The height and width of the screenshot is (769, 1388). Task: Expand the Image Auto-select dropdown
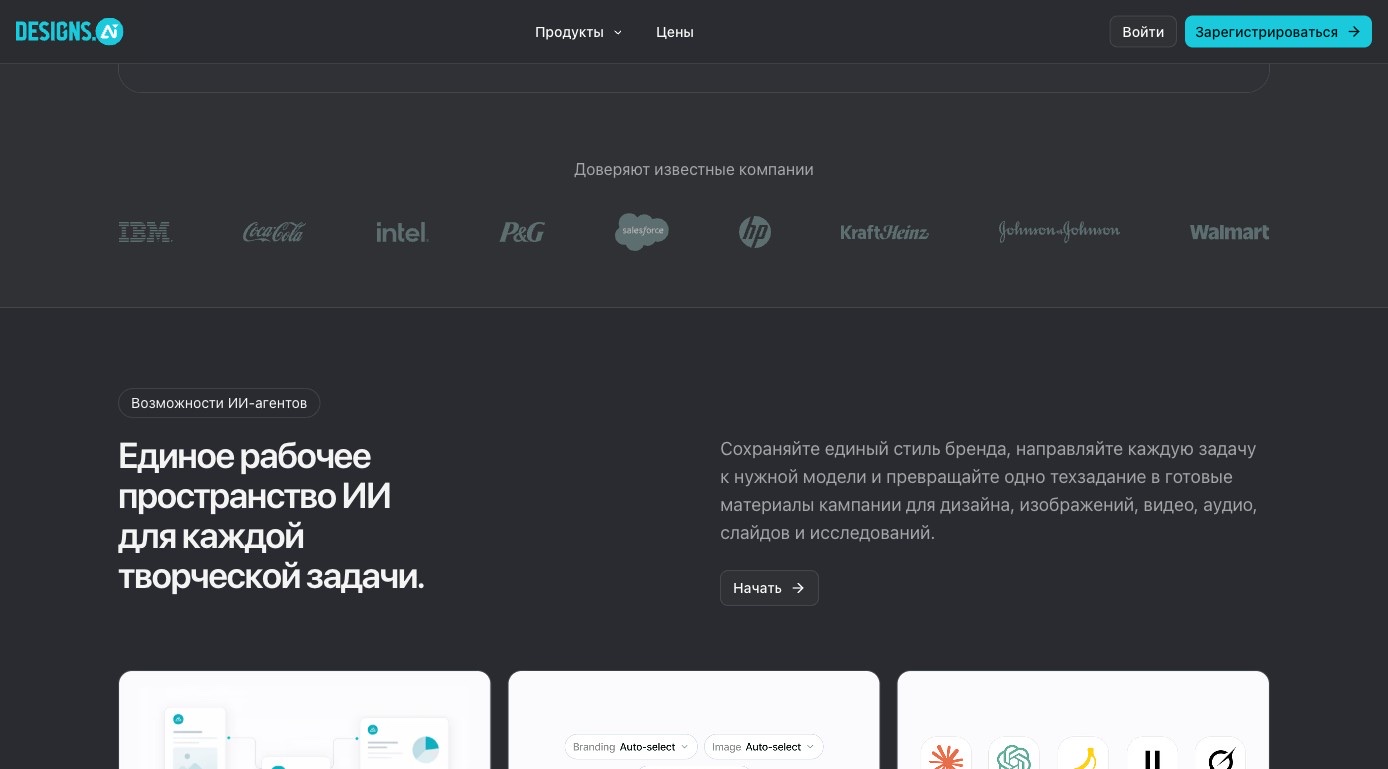coord(764,747)
